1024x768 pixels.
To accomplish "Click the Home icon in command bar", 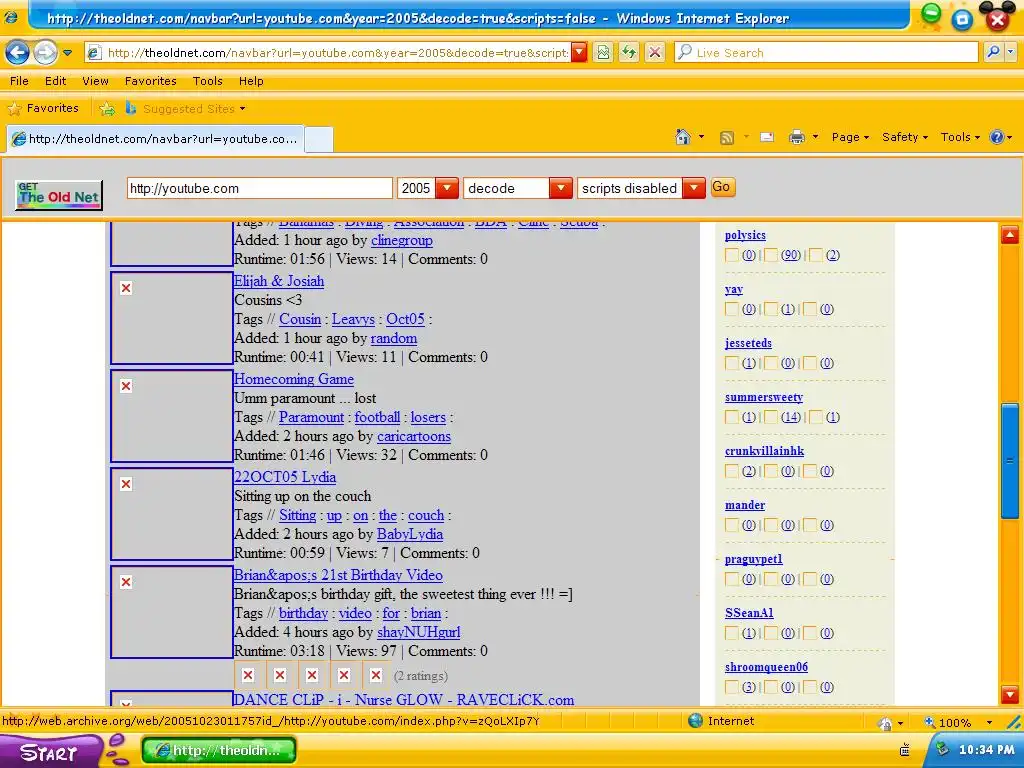I will click(x=683, y=137).
